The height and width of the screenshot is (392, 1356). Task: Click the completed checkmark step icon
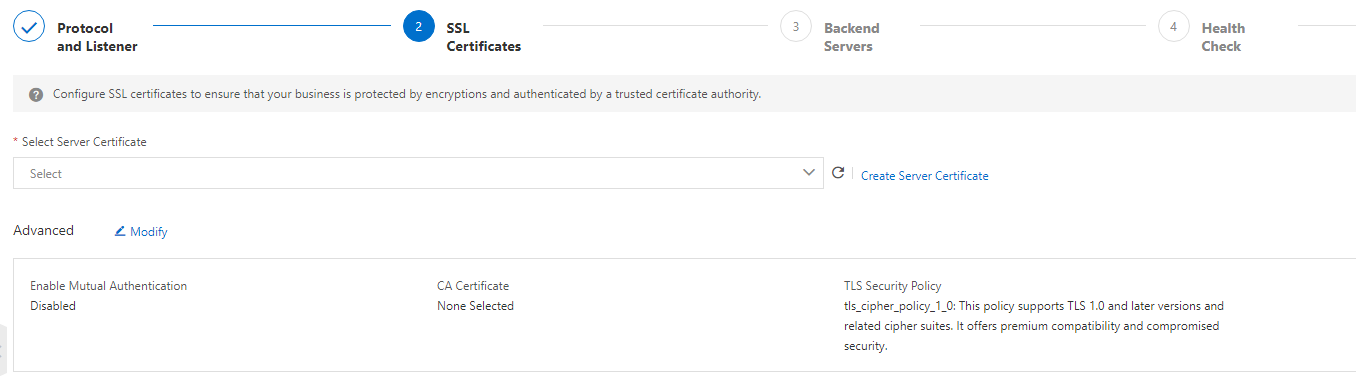click(x=29, y=27)
